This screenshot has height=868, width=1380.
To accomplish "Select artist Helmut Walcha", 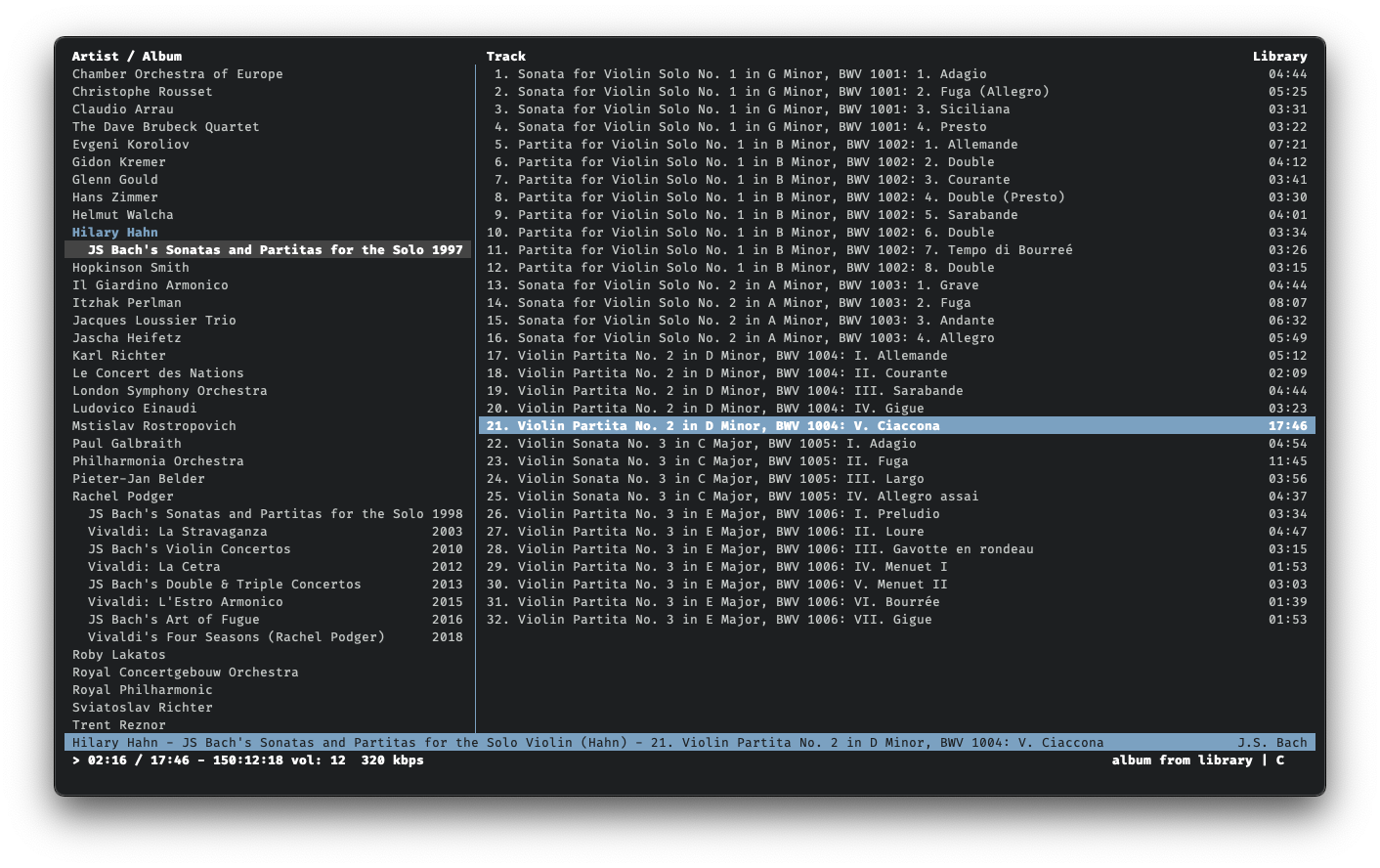I will point(122,215).
